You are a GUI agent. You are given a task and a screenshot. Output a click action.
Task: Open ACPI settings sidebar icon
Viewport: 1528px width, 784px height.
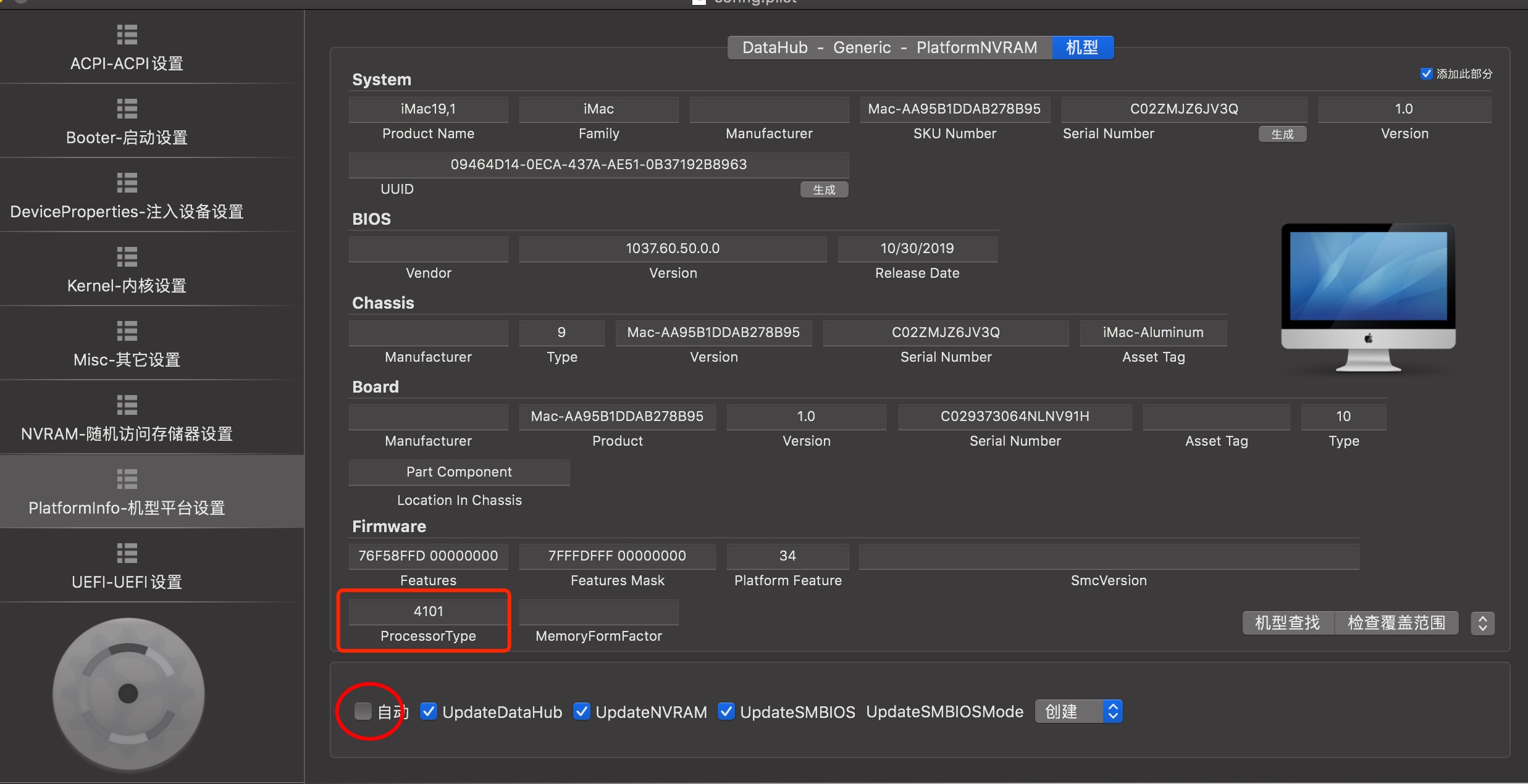point(127,35)
